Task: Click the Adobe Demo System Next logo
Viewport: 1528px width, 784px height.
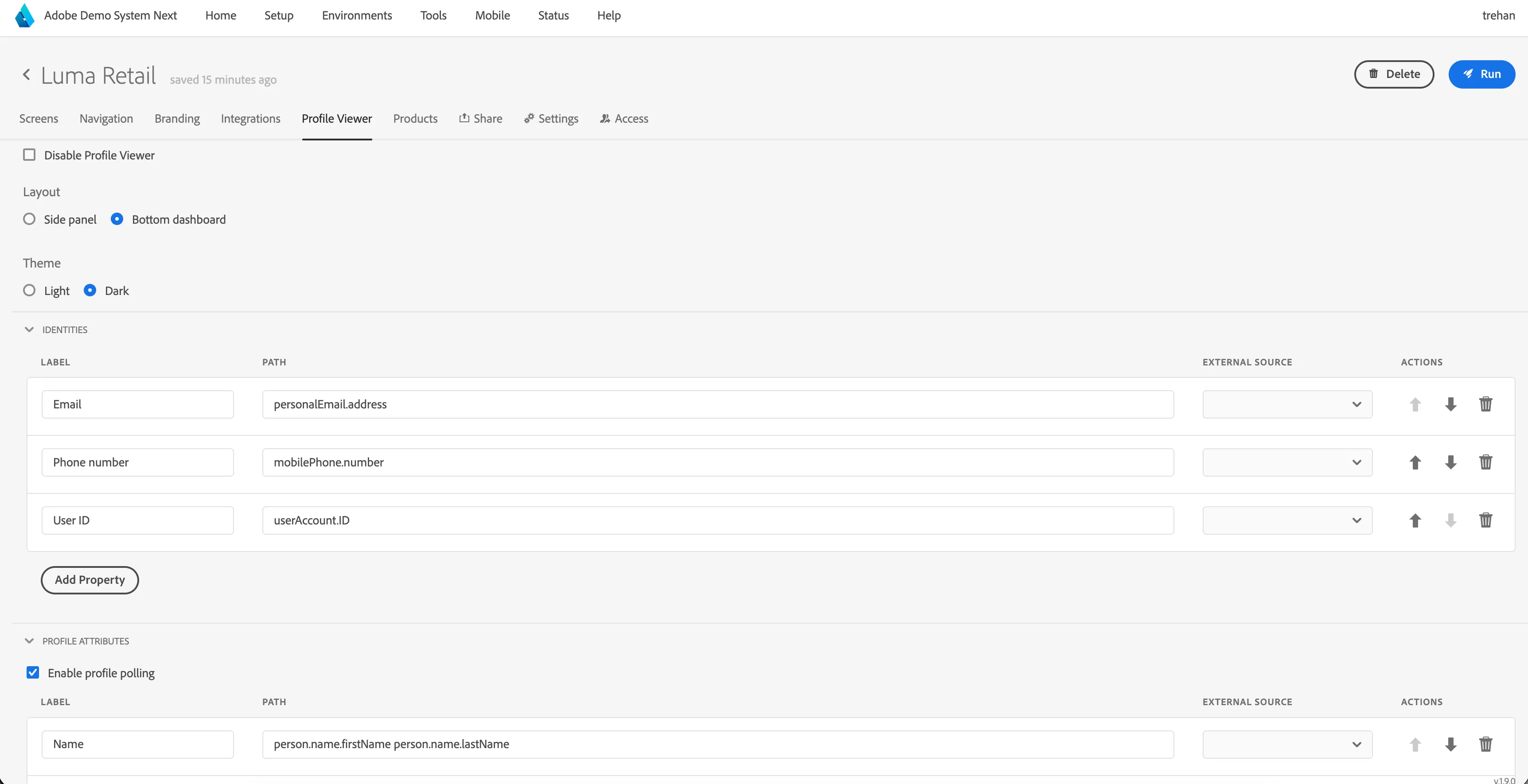Action: (x=24, y=16)
